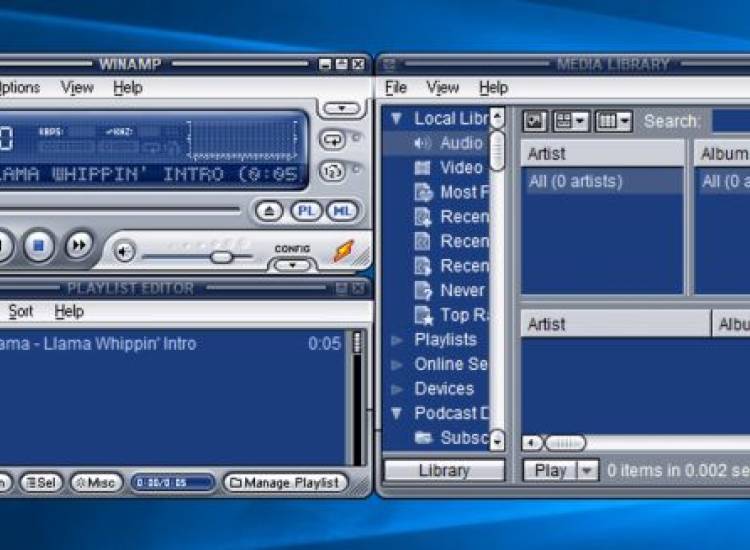Adjust the Winamp volume slider knob

pyautogui.click(x=221, y=257)
